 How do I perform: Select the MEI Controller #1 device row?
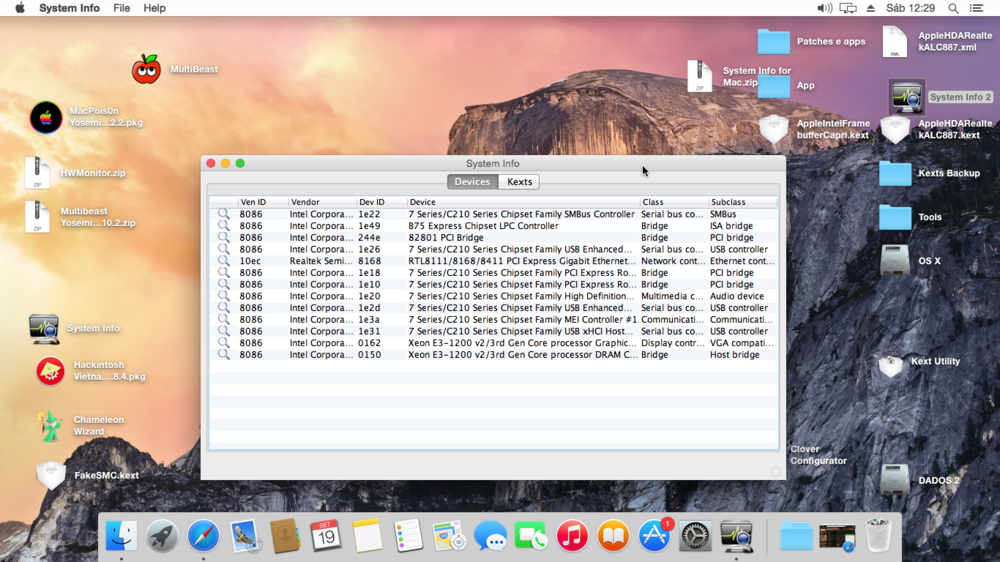(x=522, y=320)
